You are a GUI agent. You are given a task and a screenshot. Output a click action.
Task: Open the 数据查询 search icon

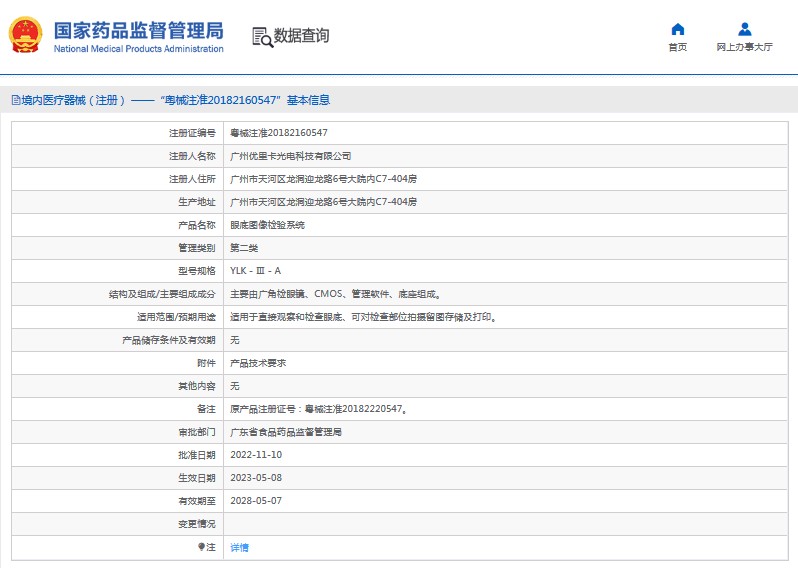tap(263, 37)
